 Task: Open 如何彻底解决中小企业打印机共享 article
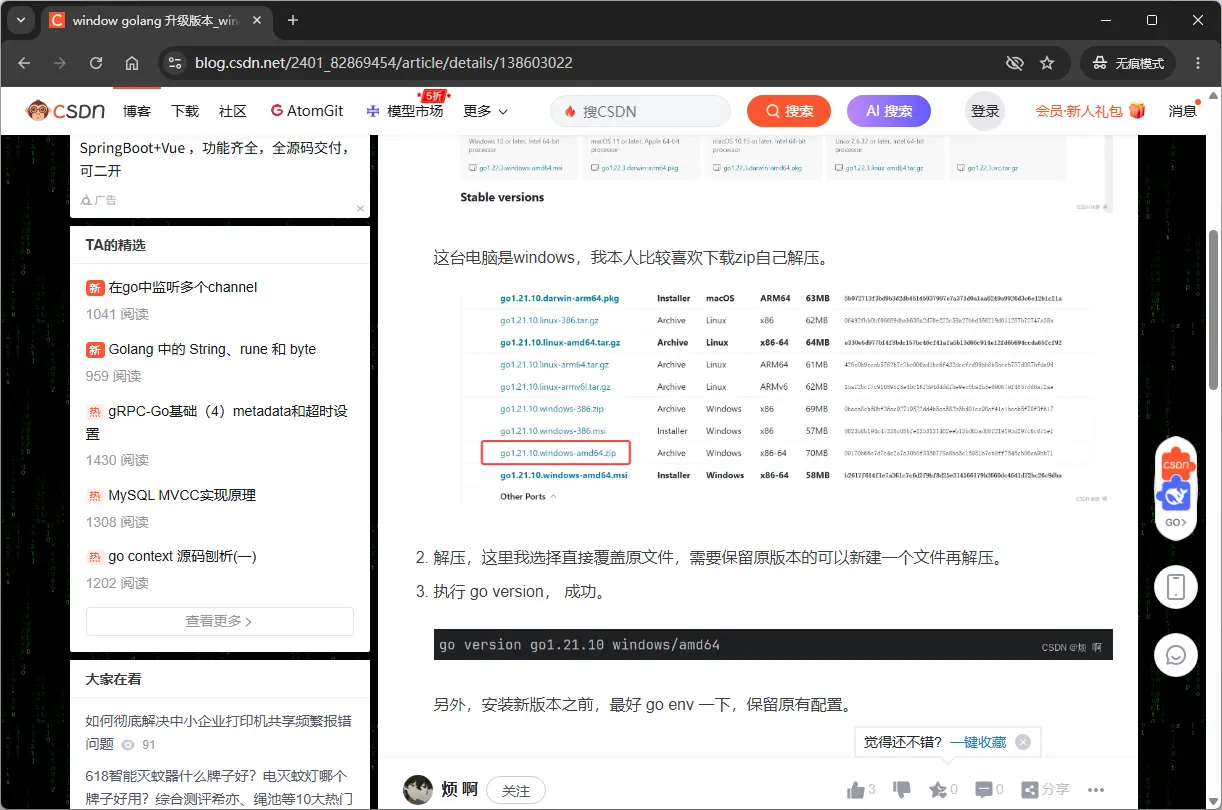218,732
